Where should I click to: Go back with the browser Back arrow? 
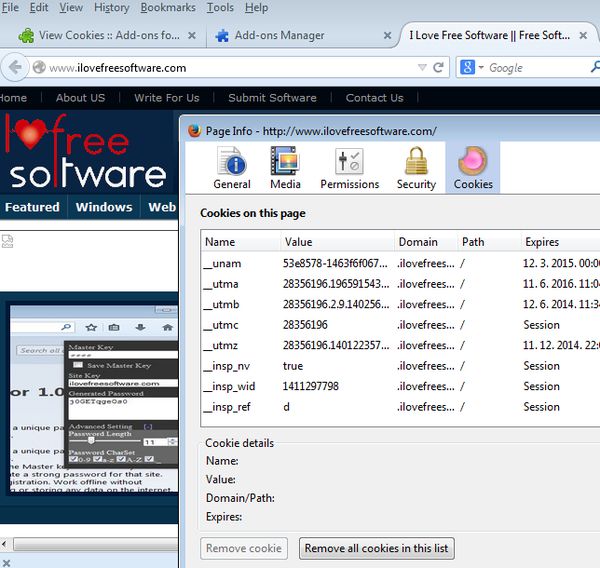point(15,68)
